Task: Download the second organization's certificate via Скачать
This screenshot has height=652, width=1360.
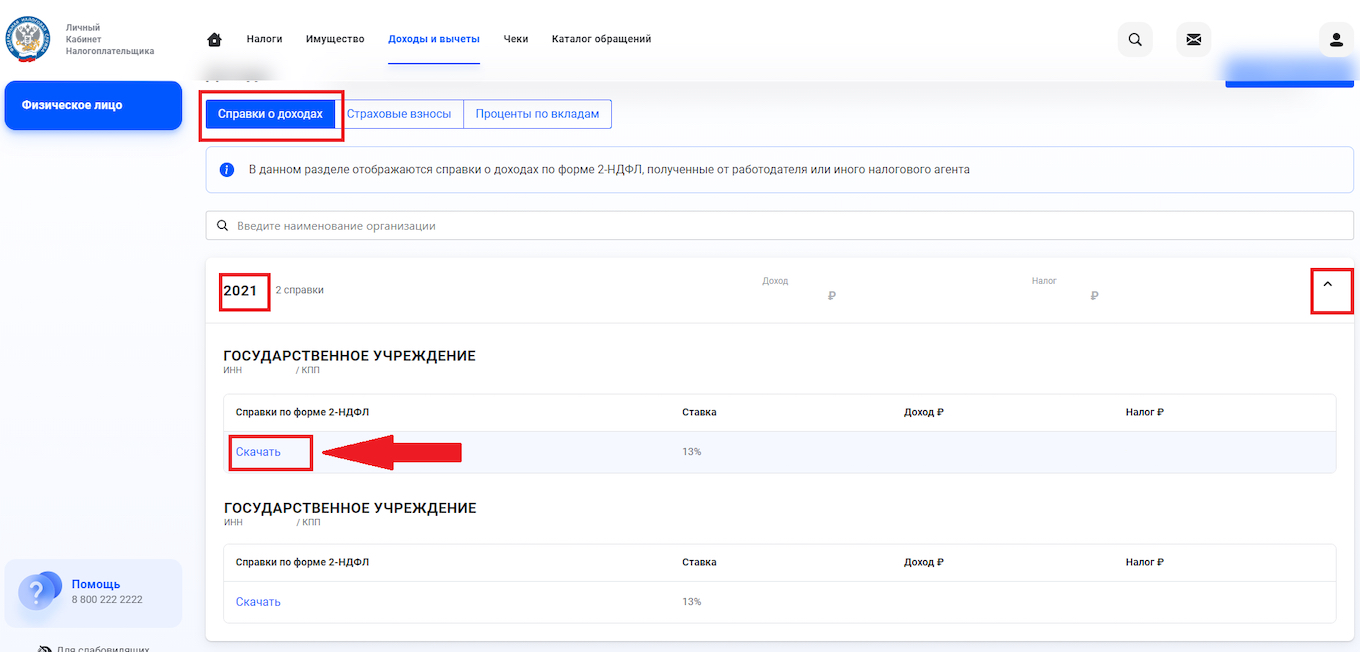Action: click(258, 602)
